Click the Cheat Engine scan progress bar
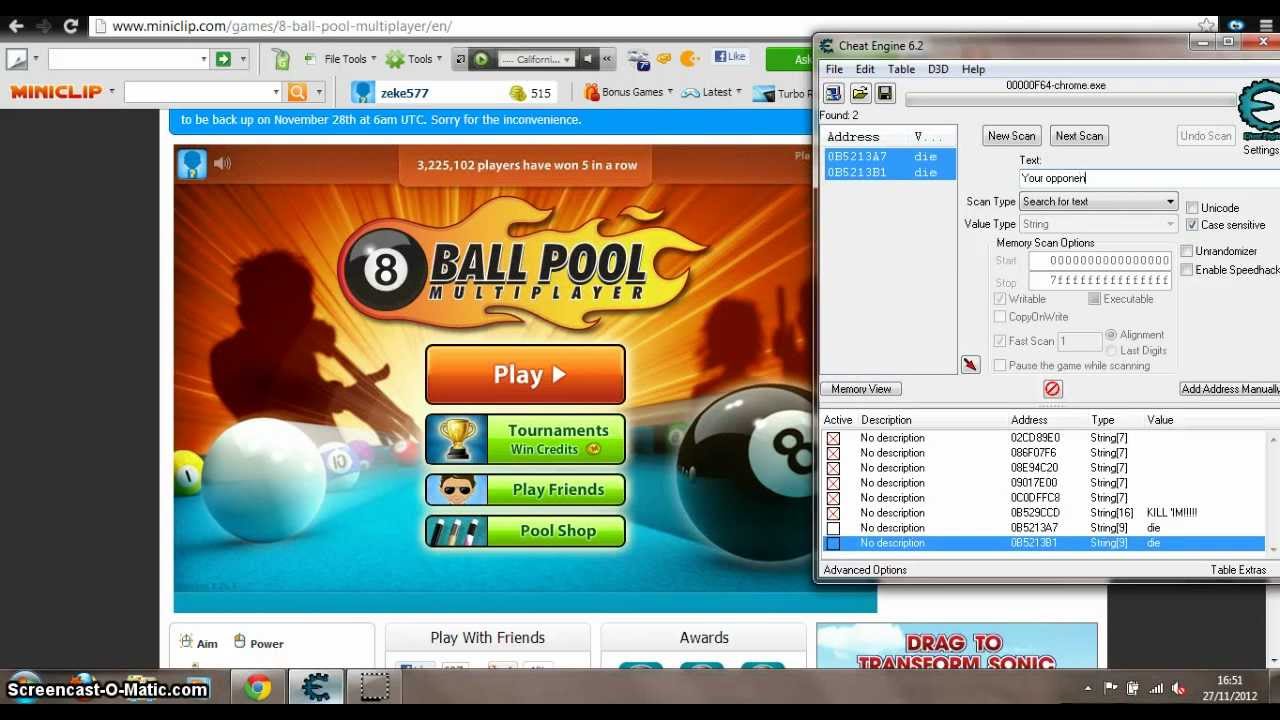 click(1070, 100)
